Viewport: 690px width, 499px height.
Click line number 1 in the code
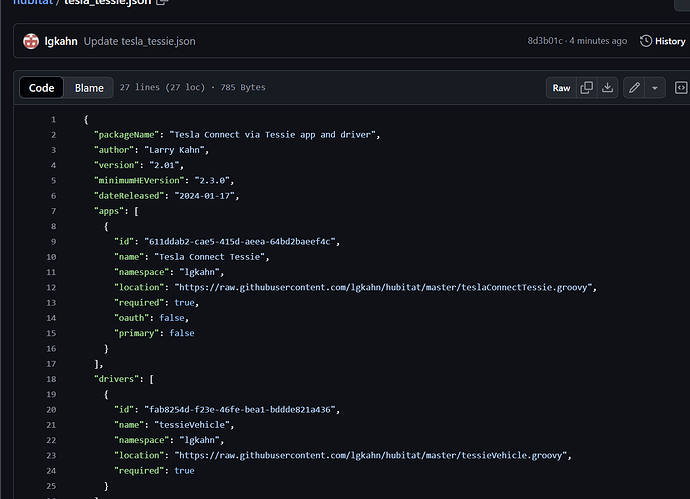53,119
